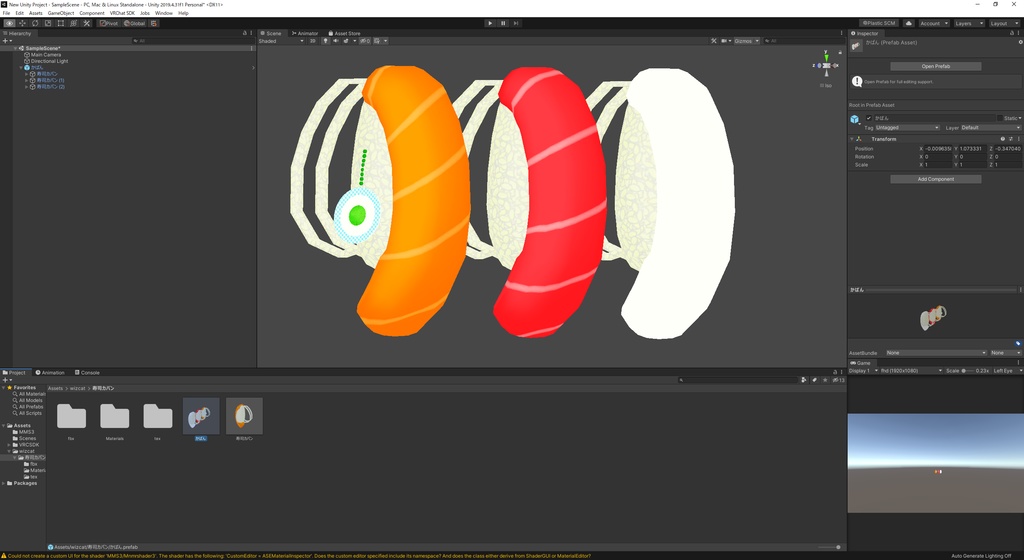Open Plastic SCM window
The height and width of the screenshot is (560, 1024).
coord(878,23)
